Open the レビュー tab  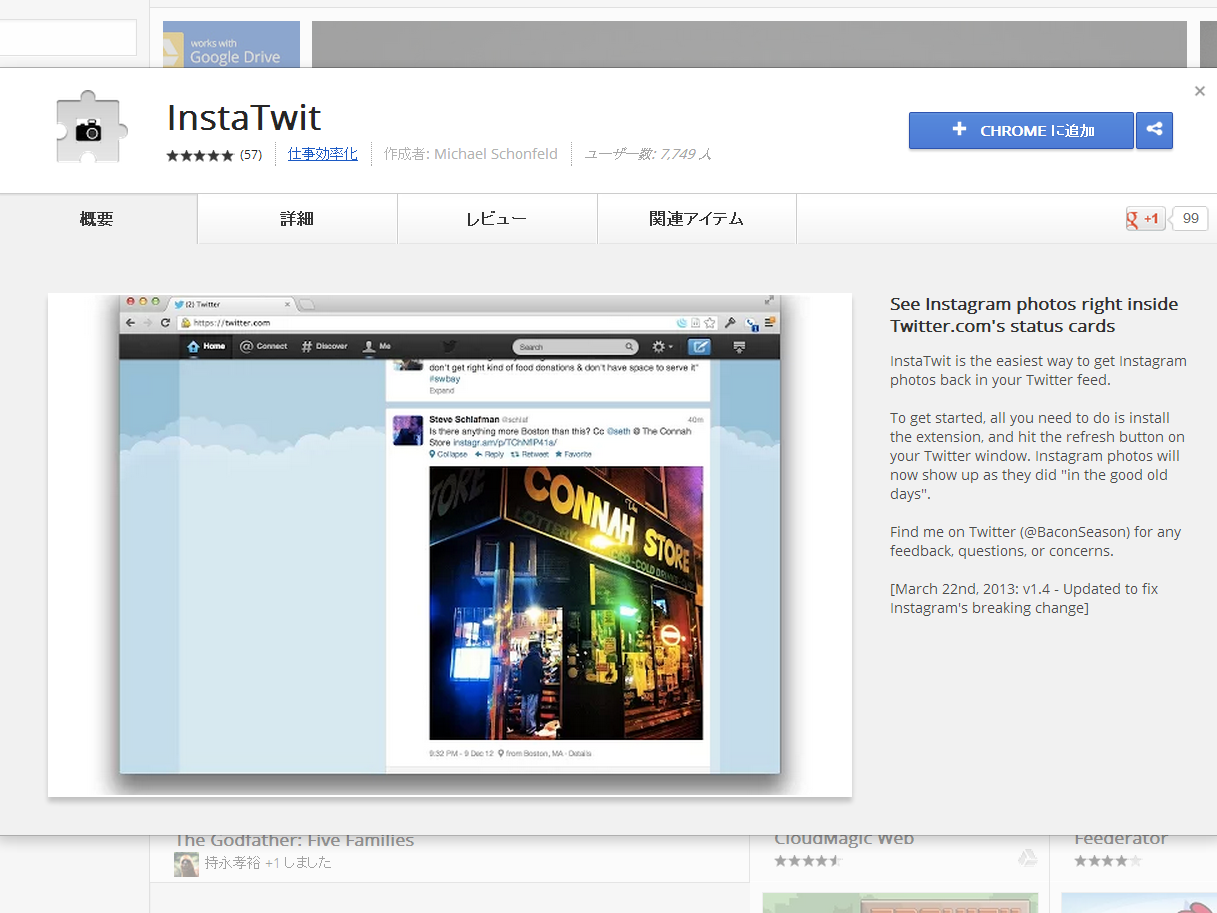tap(497, 219)
